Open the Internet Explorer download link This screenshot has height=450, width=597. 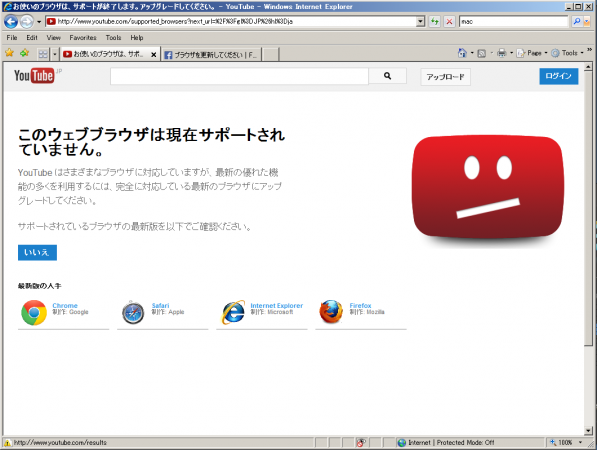pos(276,306)
